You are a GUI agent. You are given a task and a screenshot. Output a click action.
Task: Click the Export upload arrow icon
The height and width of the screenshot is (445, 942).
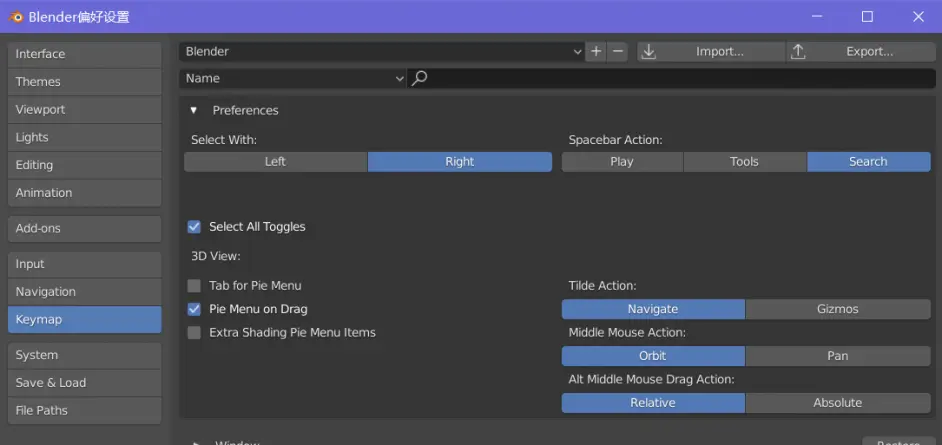coord(798,51)
